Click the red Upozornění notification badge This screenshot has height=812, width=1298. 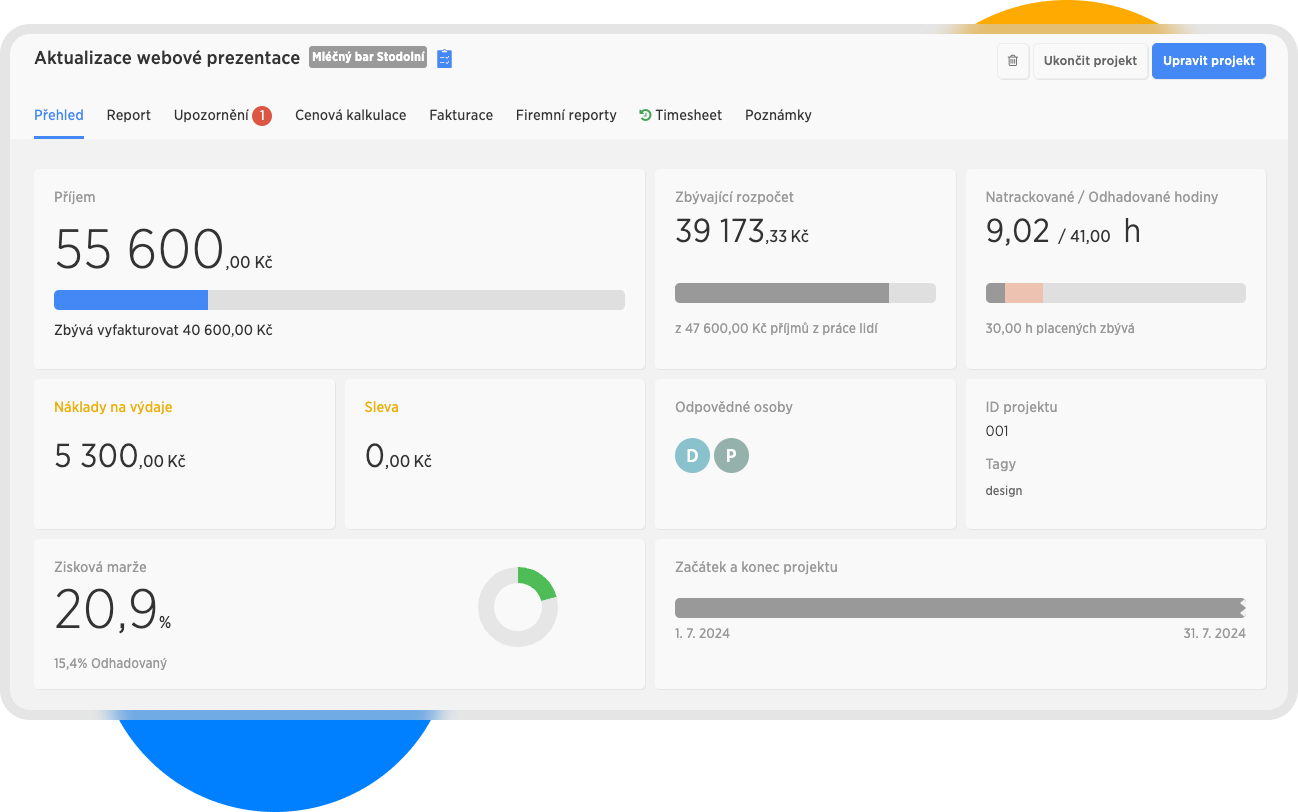pyautogui.click(x=262, y=116)
